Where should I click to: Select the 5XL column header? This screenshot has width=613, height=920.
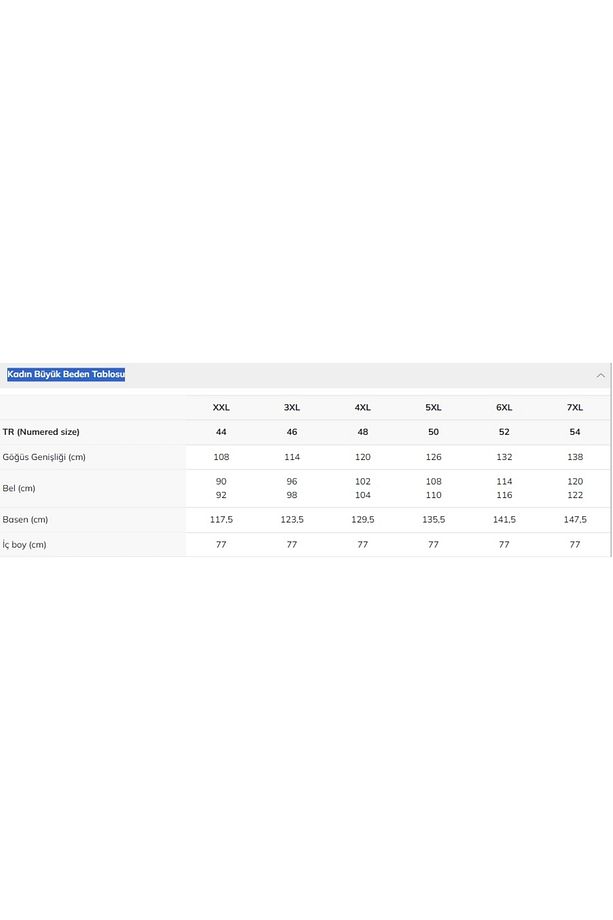tap(433, 407)
